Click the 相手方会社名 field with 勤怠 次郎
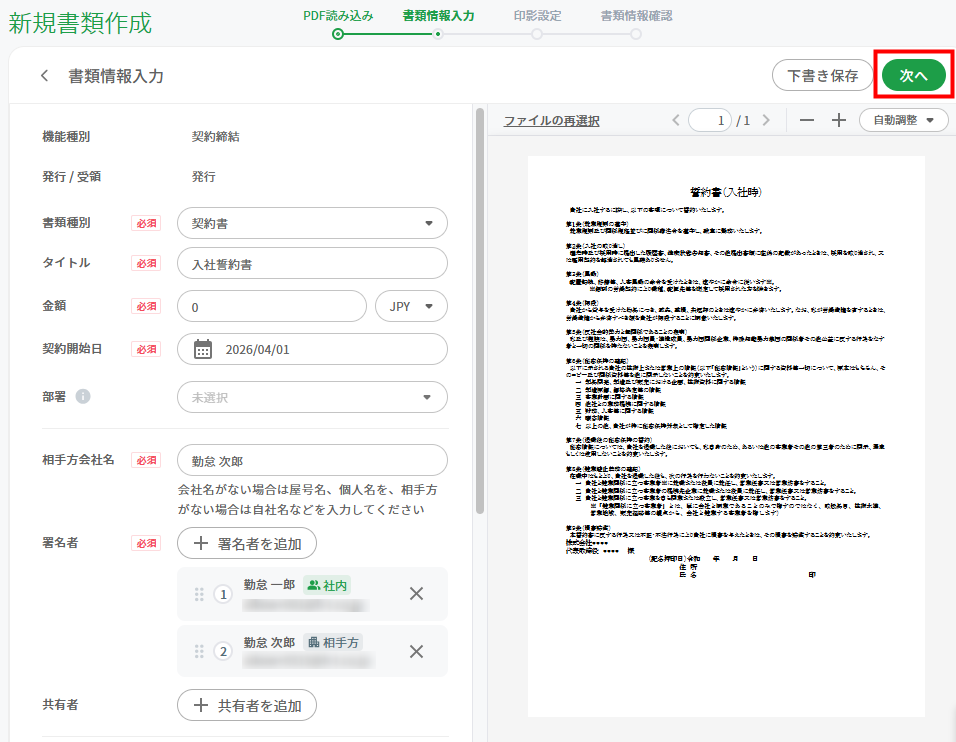This screenshot has width=956, height=742. [x=312, y=460]
